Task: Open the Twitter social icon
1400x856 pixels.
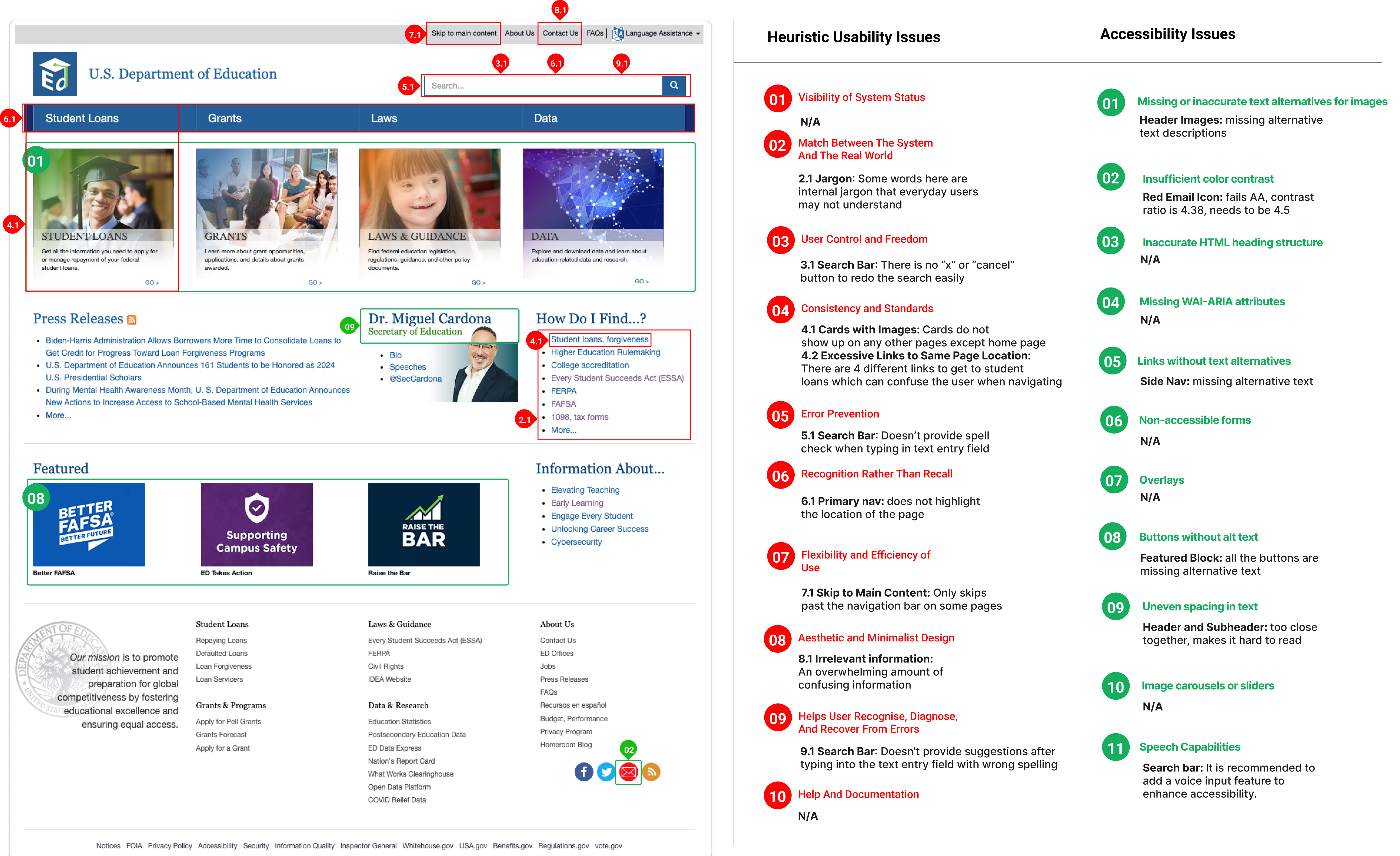Action: pos(606,772)
